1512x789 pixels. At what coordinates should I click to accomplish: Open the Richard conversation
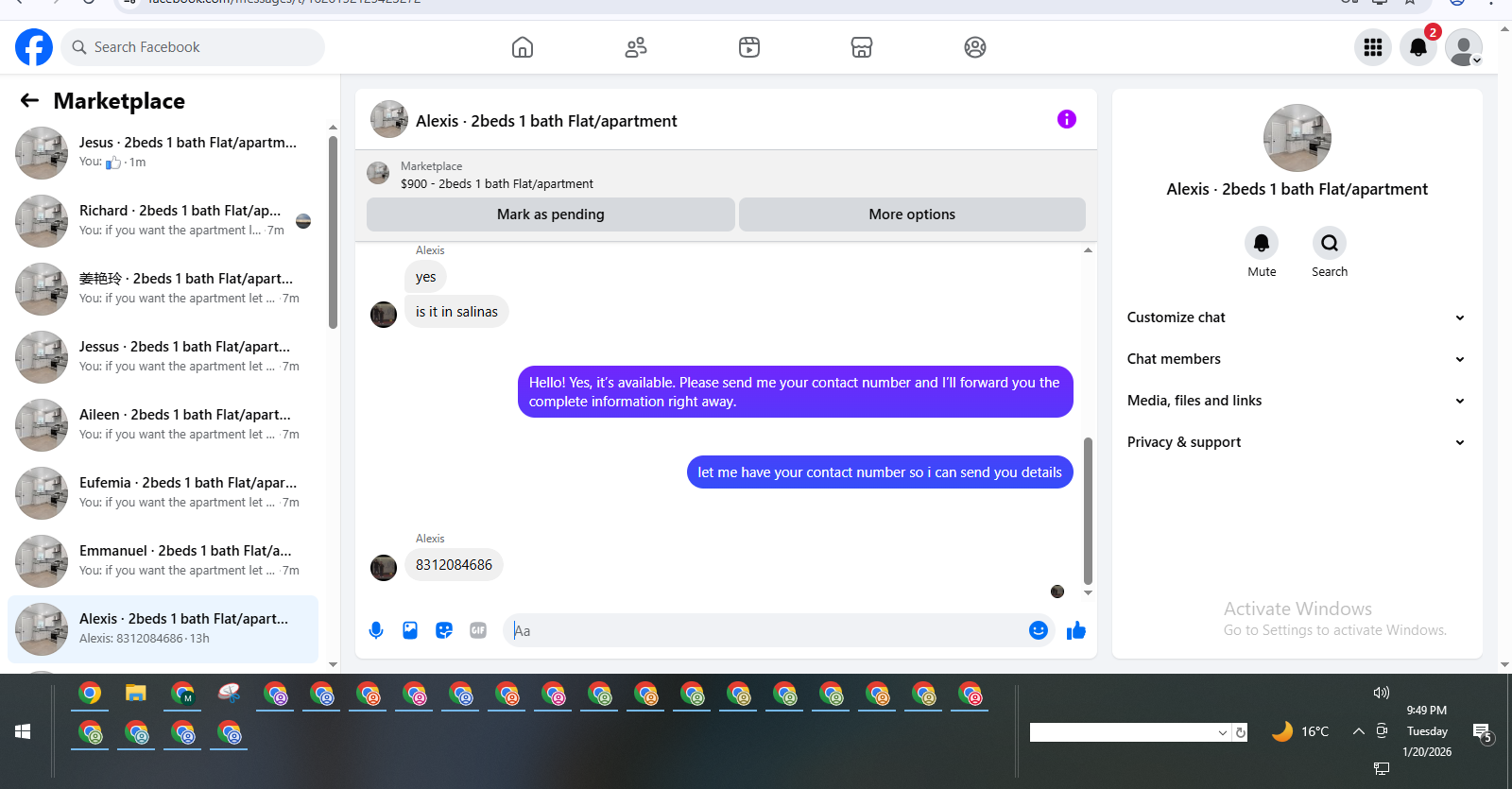[x=163, y=221]
